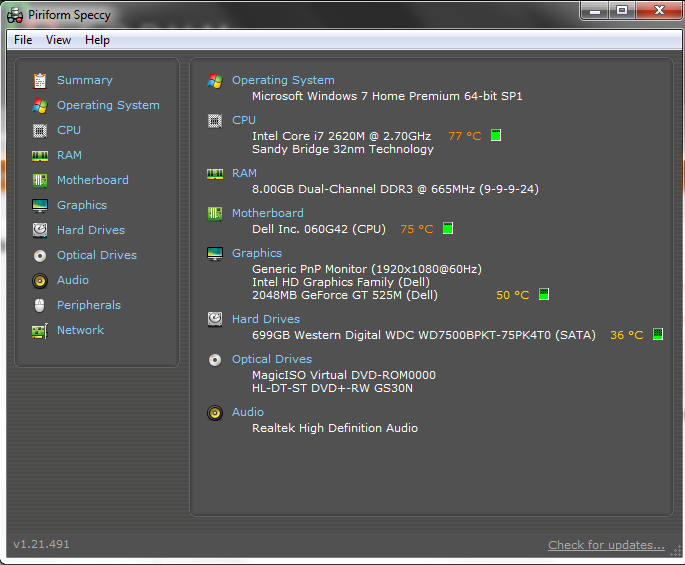
Task: Click the CPU heading link in summary
Action: point(244,120)
